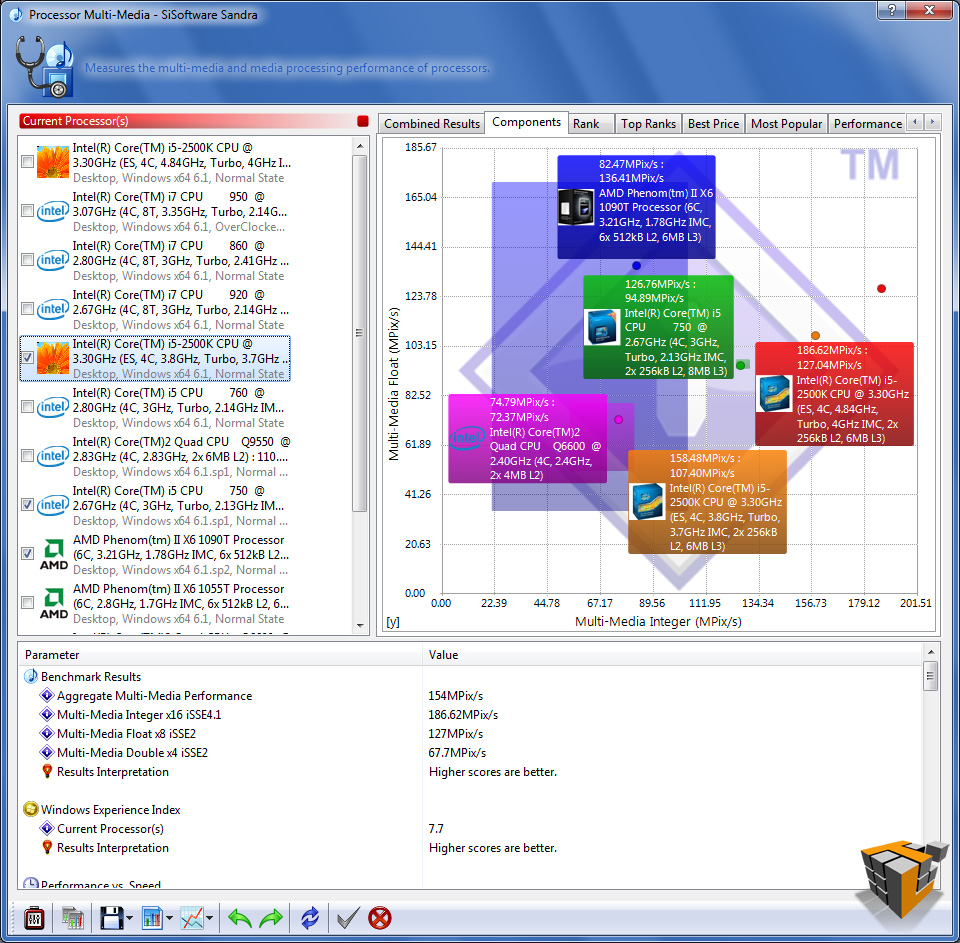Click the orange i5-2500K 3.8GHz chart label box
960x943 pixels.
pos(707,502)
